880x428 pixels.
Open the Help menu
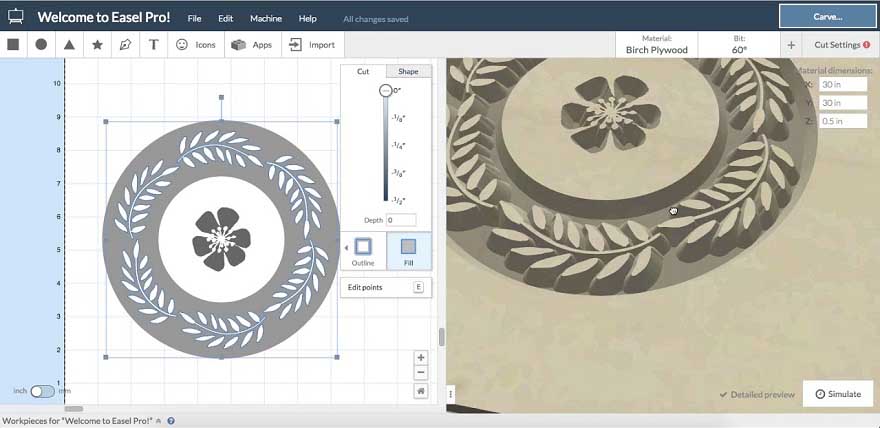308,19
